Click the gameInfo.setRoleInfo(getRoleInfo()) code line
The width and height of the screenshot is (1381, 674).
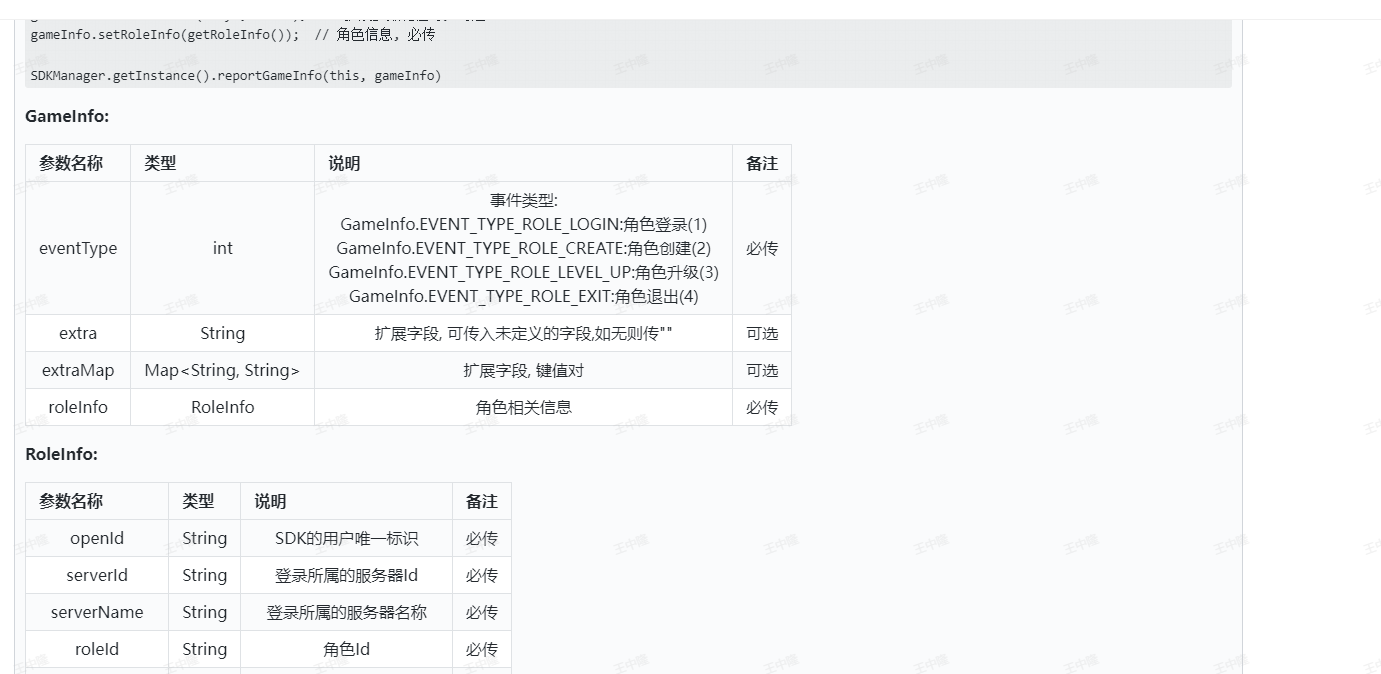pos(233,34)
